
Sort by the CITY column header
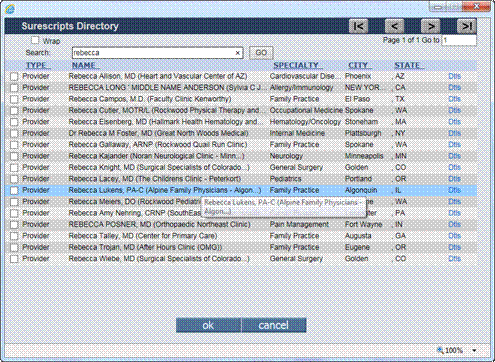360,65
